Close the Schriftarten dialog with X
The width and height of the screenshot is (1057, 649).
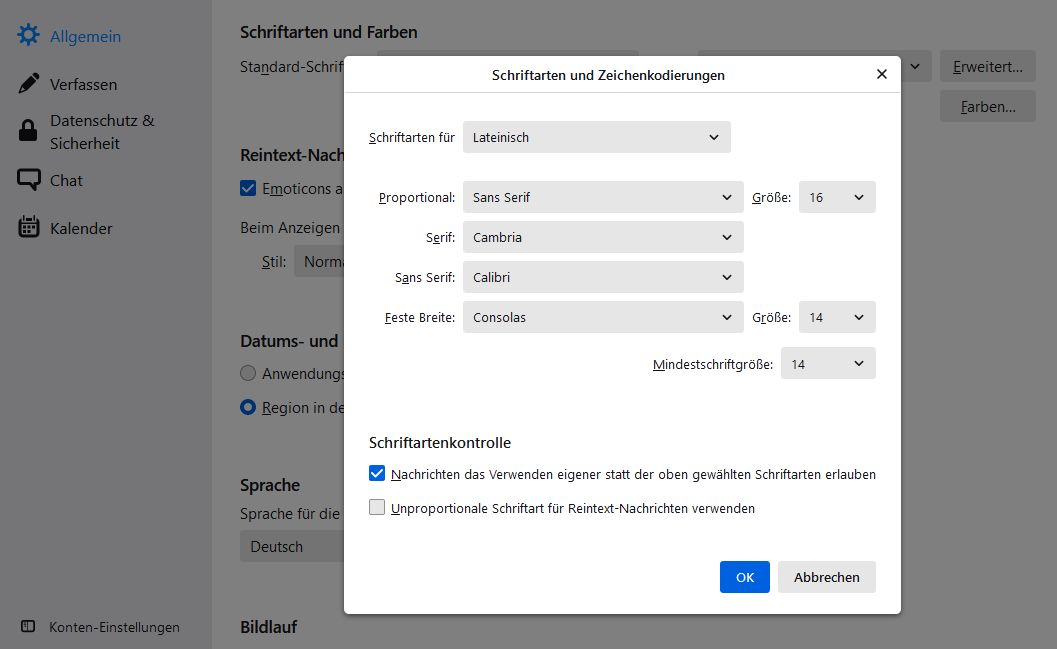[x=881, y=74]
